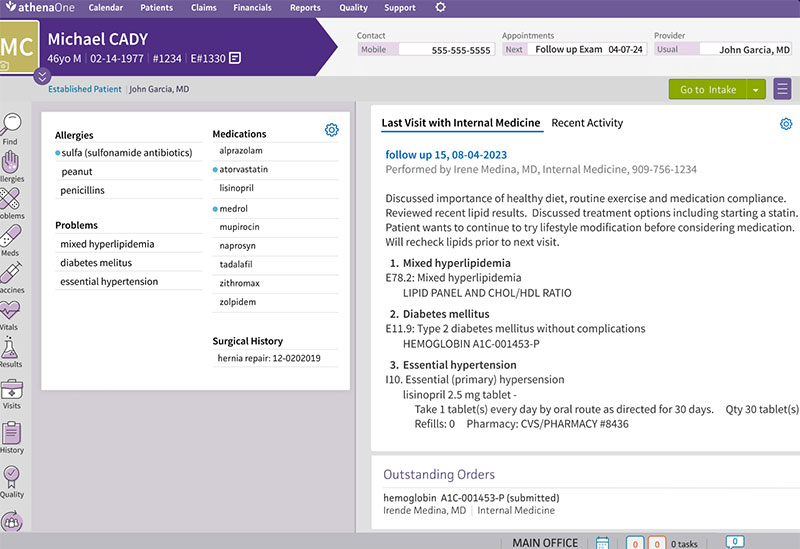Open the Financials menu
The width and height of the screenshot is (800, 549).
click(253, 8)
